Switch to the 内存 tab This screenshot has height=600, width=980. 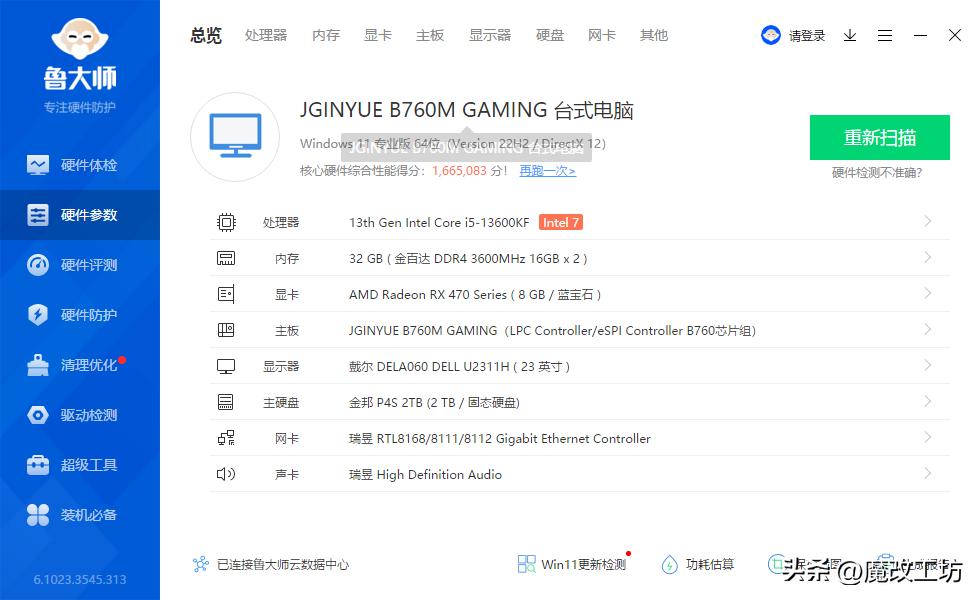point(324,35)
